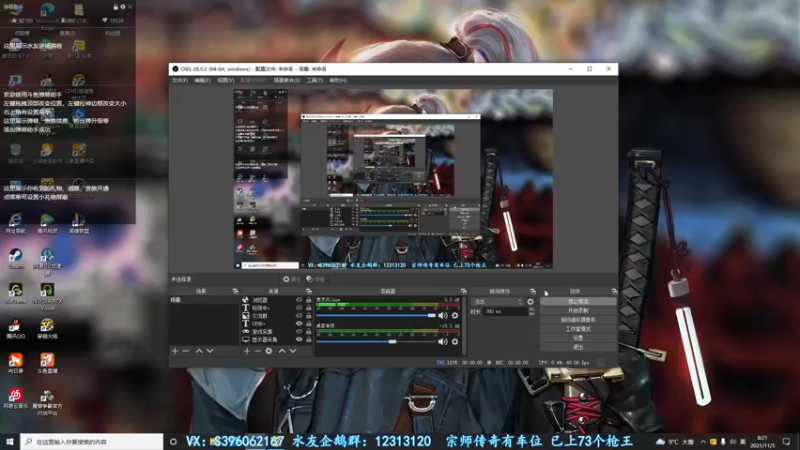Select the 场景 entry in scenes list
The height and width of the screenshot is (450, 800).
click(204, 300)
